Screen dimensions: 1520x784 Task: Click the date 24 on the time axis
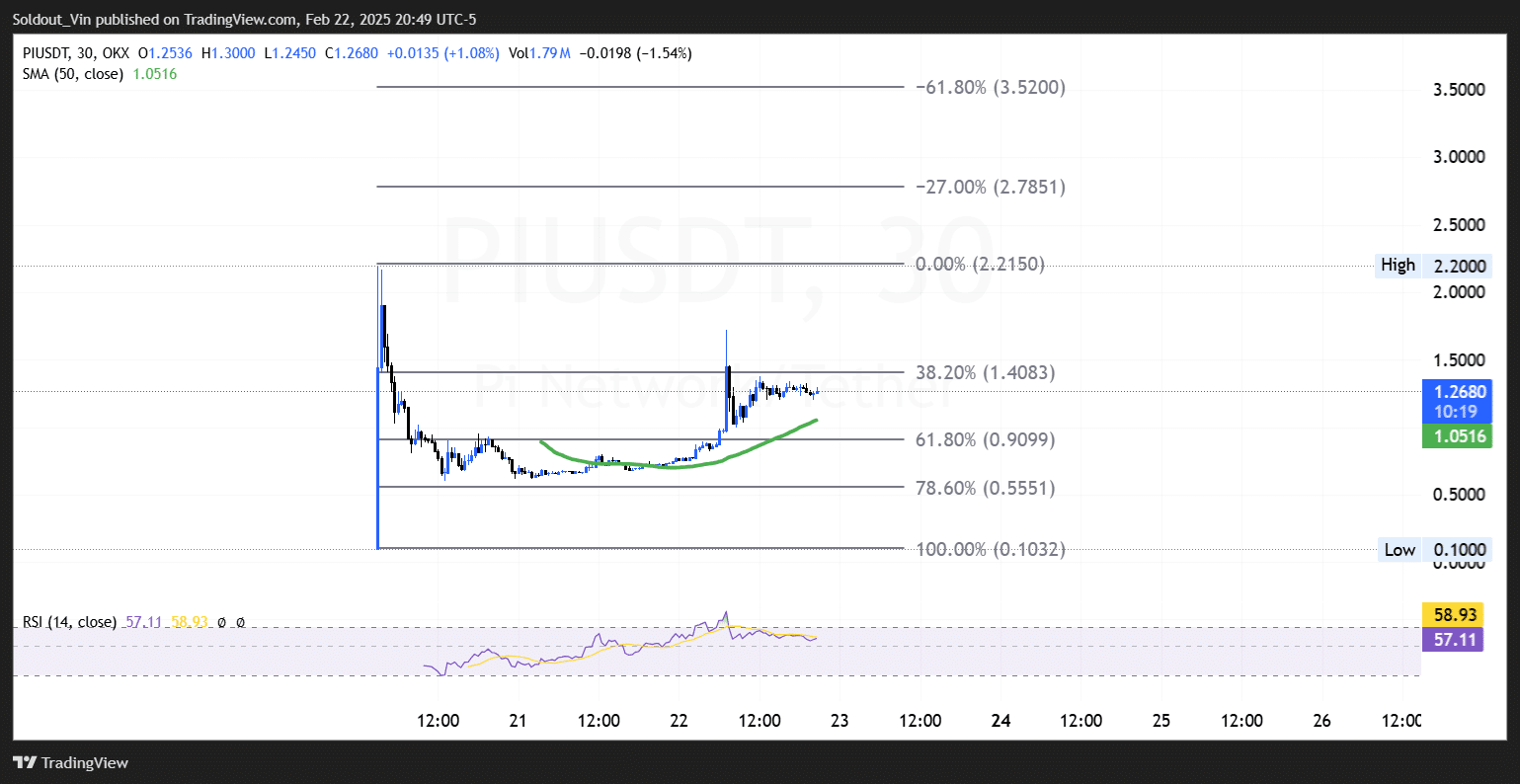click(1001, 722)
